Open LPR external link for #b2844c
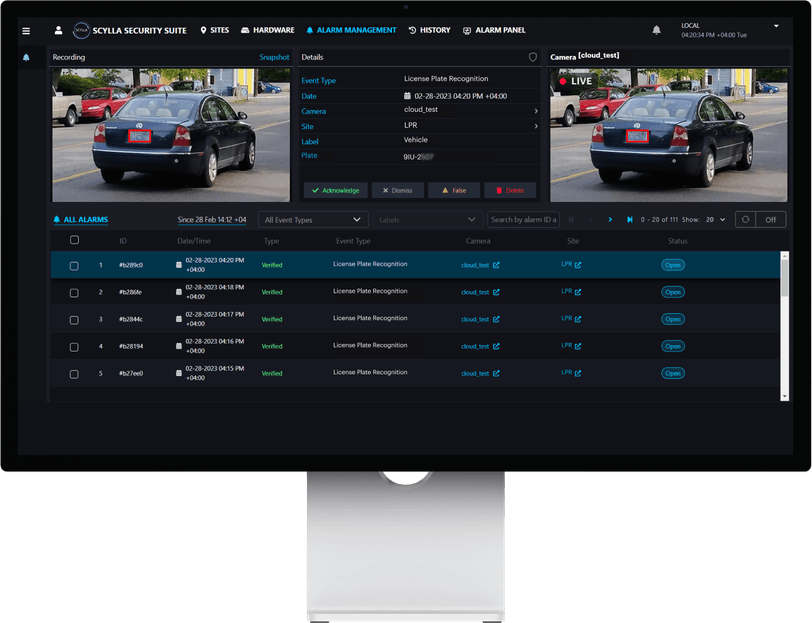The image size is (812, 623). coord(578,319)
